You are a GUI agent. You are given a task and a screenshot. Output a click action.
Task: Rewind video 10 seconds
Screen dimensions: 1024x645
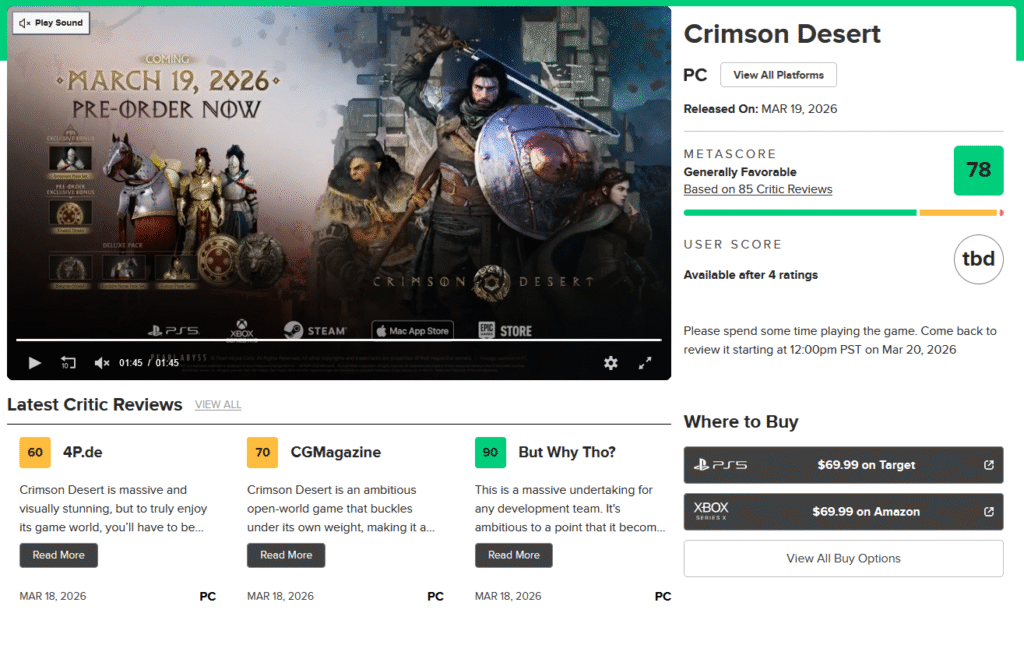click(68, 363)
